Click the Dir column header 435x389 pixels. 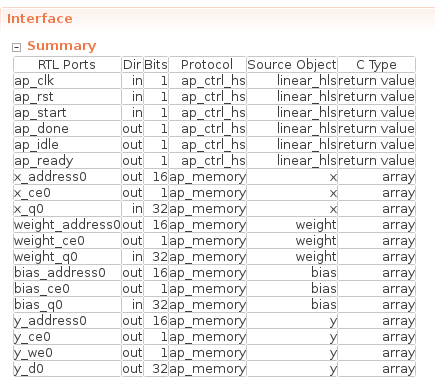[x=132, y=64]
